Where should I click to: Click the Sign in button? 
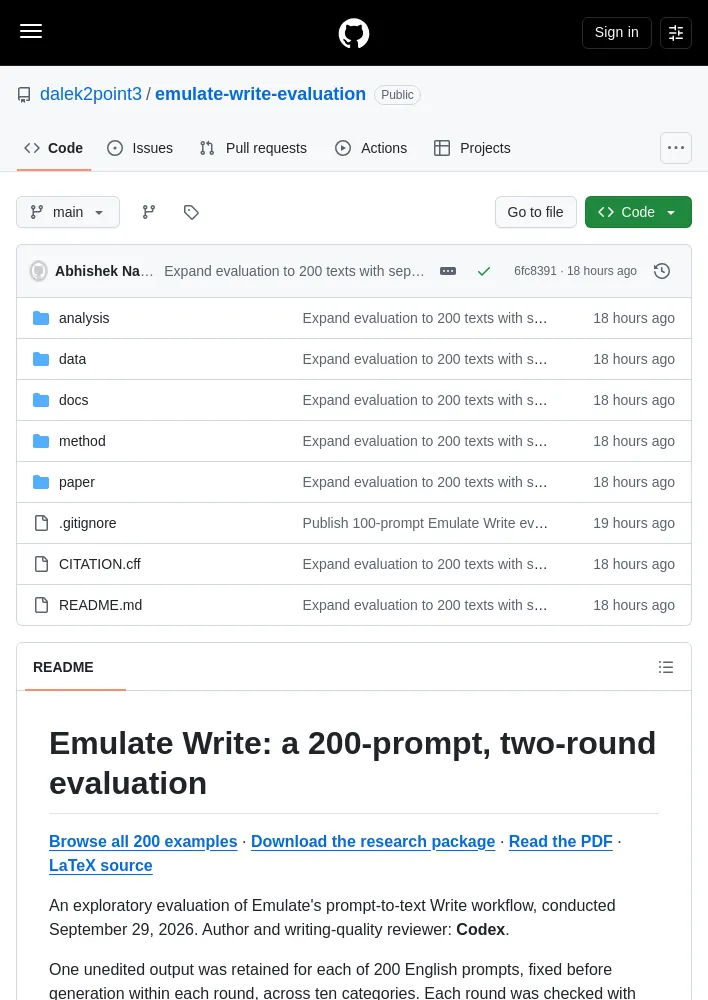(616, 33)
